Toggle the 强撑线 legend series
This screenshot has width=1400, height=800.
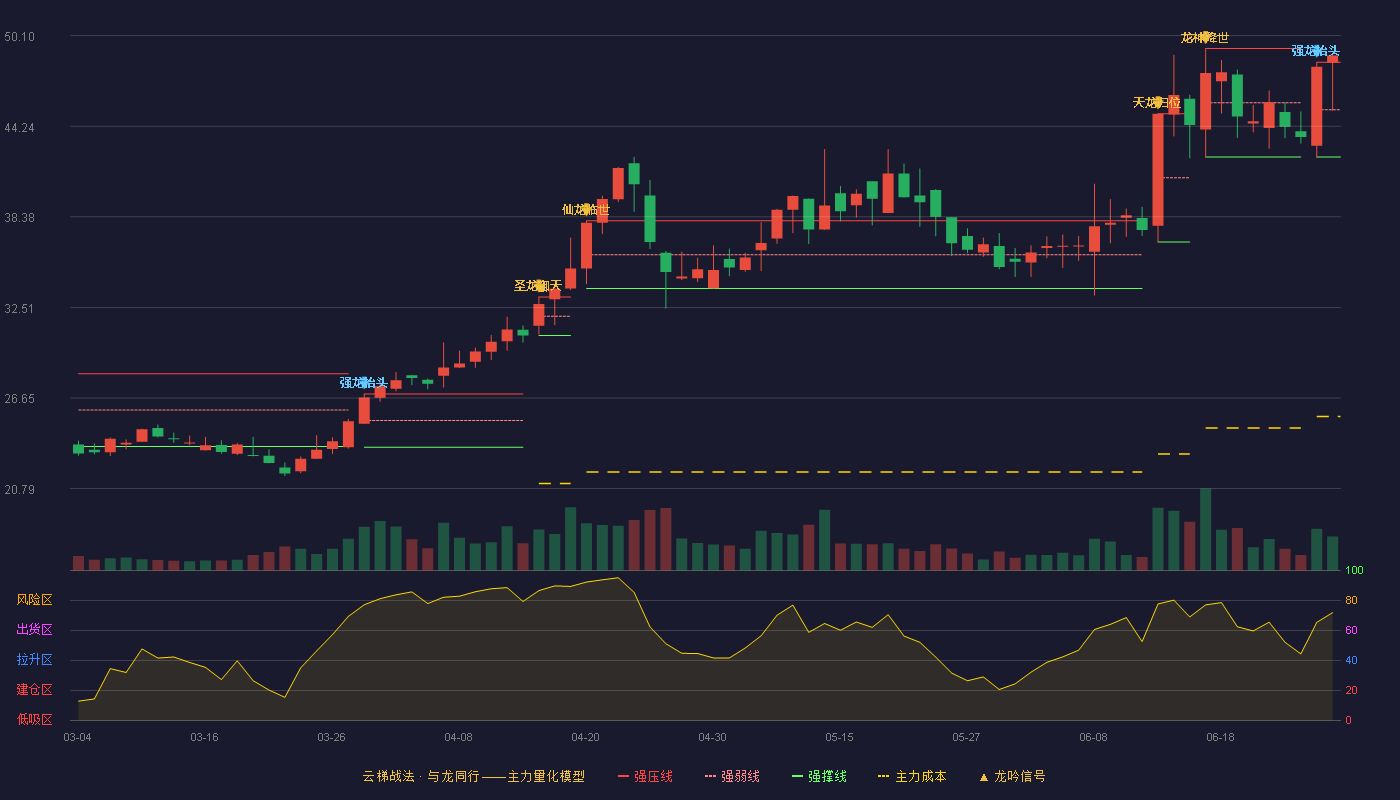coord(819,776)
